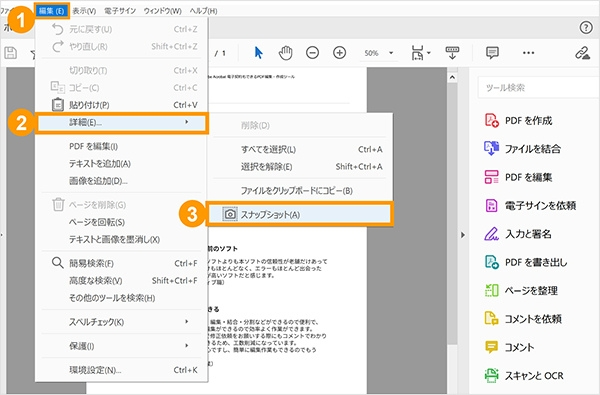The width and height of the screenshot is (600, 395).
Task: Open the 50% zoom level dropdown
Action: tap(379, 53)
